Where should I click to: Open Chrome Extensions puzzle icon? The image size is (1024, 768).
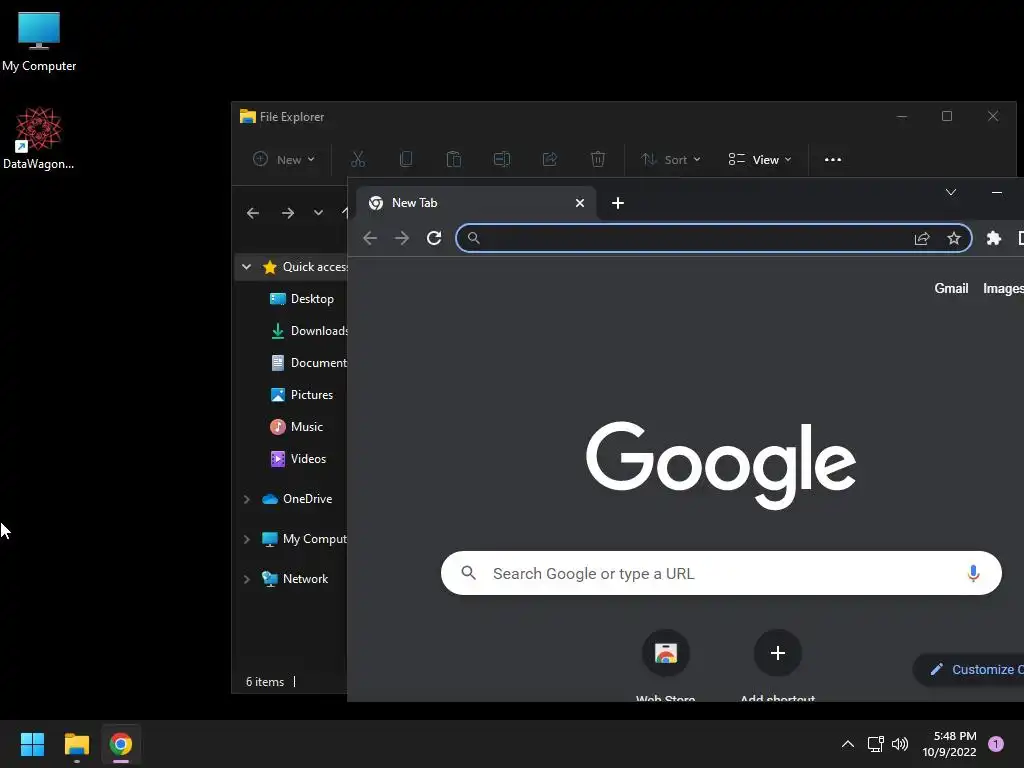pos(993,238)
